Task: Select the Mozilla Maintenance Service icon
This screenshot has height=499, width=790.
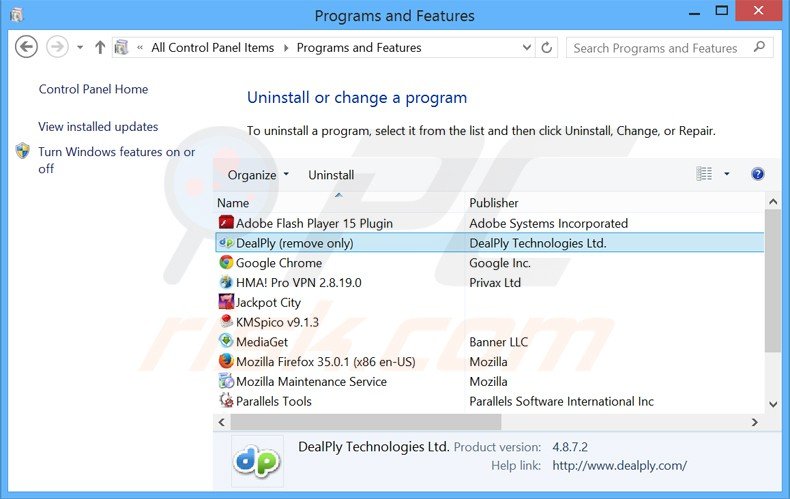Action: tap(226, 381)
